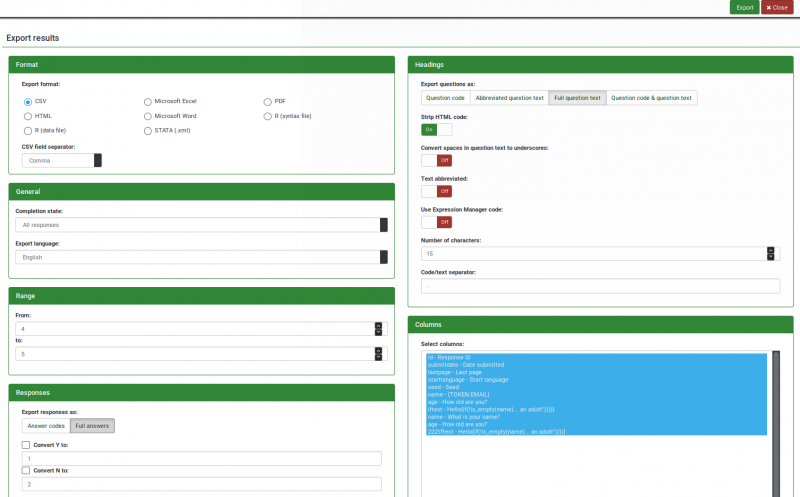The height and width of the screenshot is (497, 800).
Task: Choose Question code & question text
Action: [x=652, y=98]
